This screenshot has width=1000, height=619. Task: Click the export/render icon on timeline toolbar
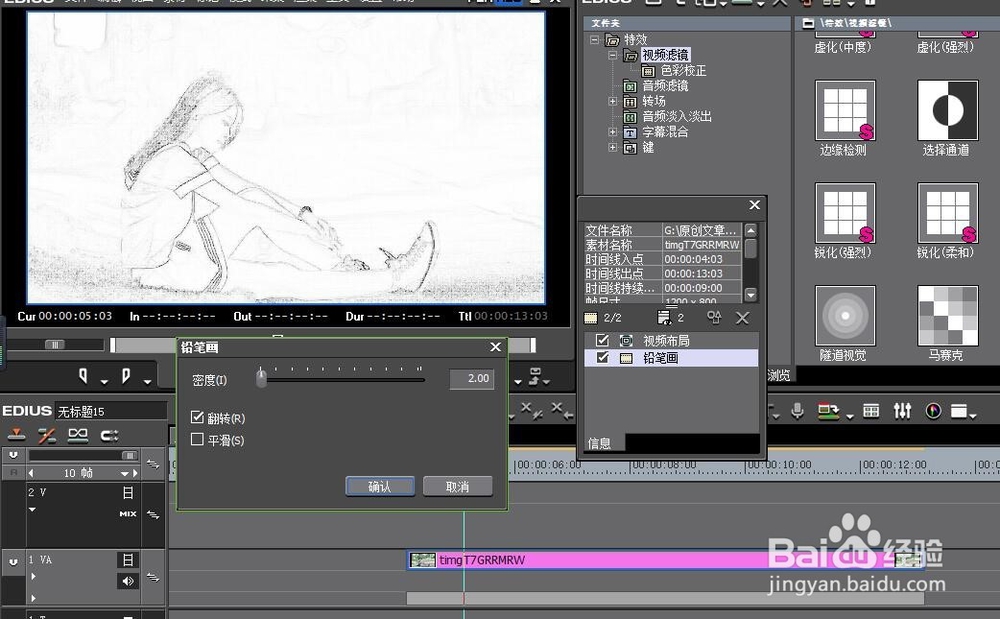(x=828, y=411)
